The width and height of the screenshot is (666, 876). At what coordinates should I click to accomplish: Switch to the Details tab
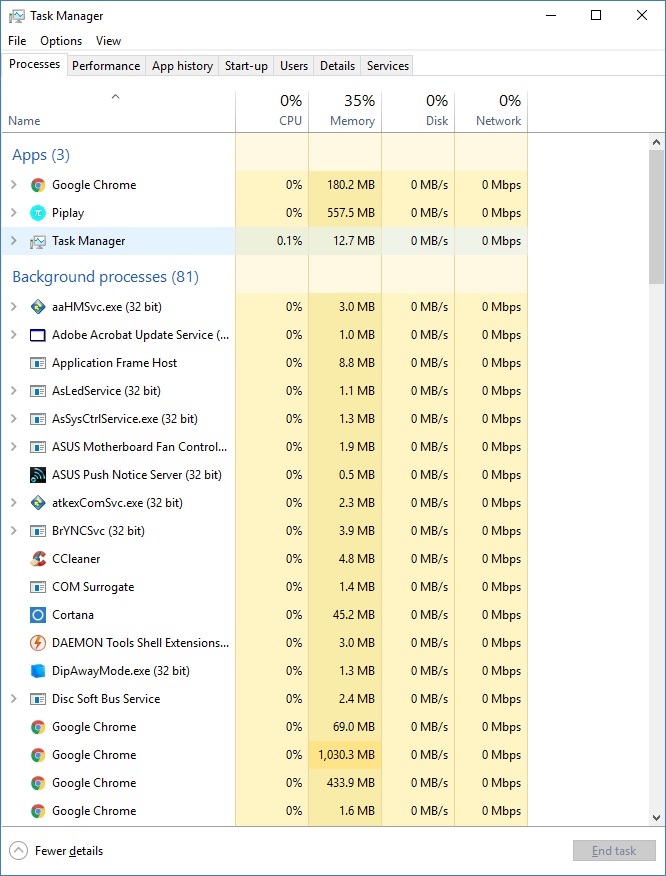[x=337, y=66]
